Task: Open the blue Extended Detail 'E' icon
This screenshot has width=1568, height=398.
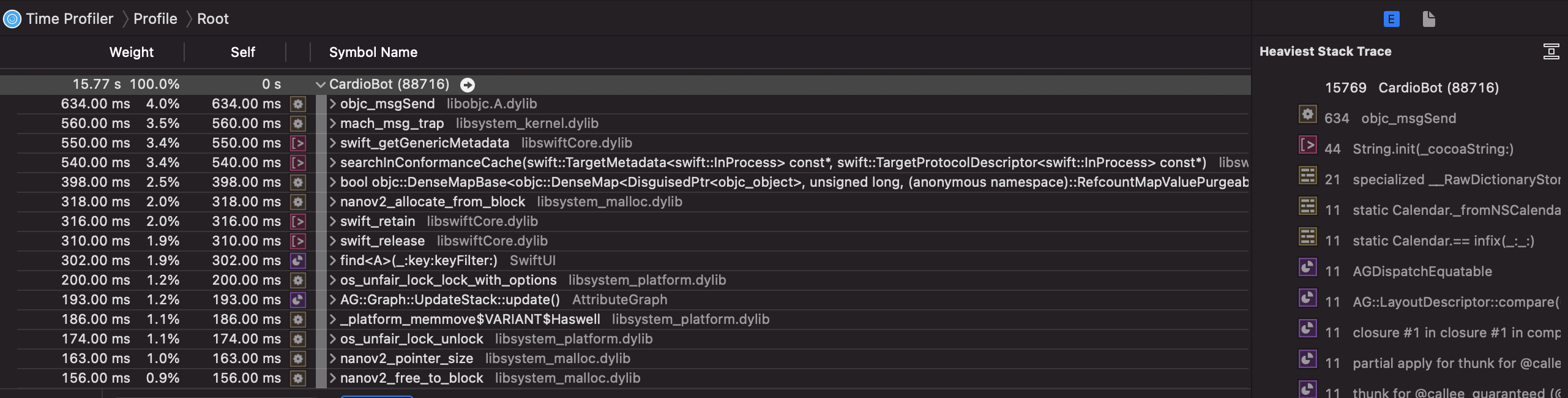Action: [1391, 19]
